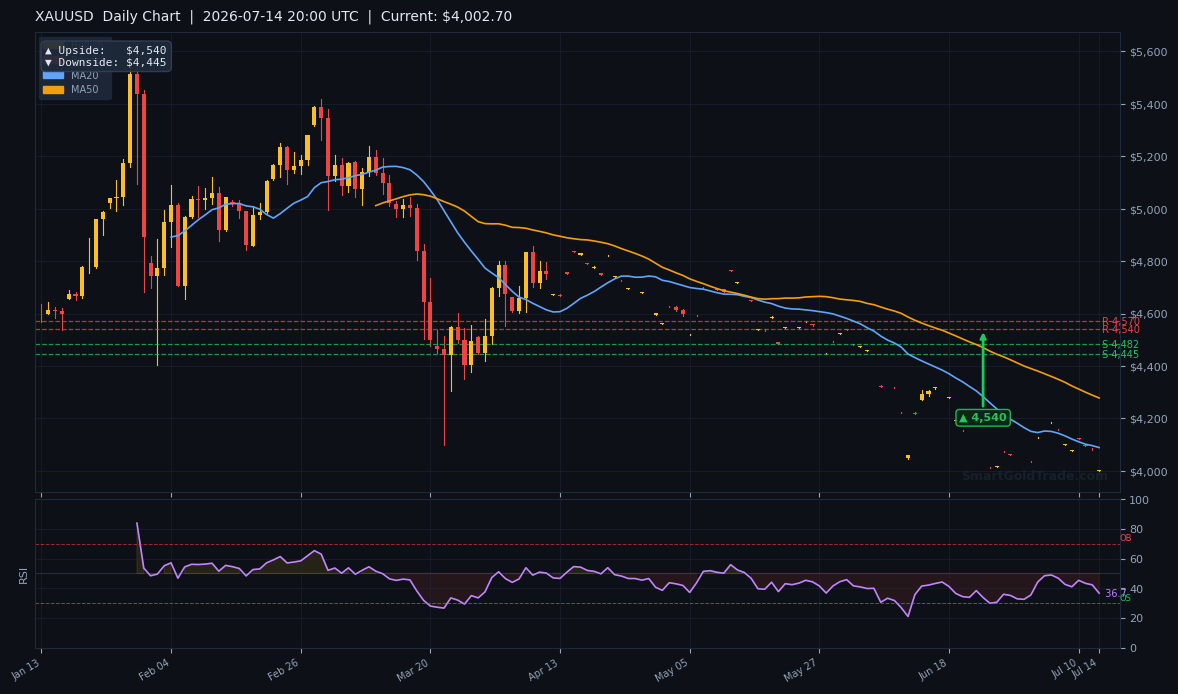Click the $5,400 price axis label
This screenshot has height=694, width=1178.
point(1149,104)
